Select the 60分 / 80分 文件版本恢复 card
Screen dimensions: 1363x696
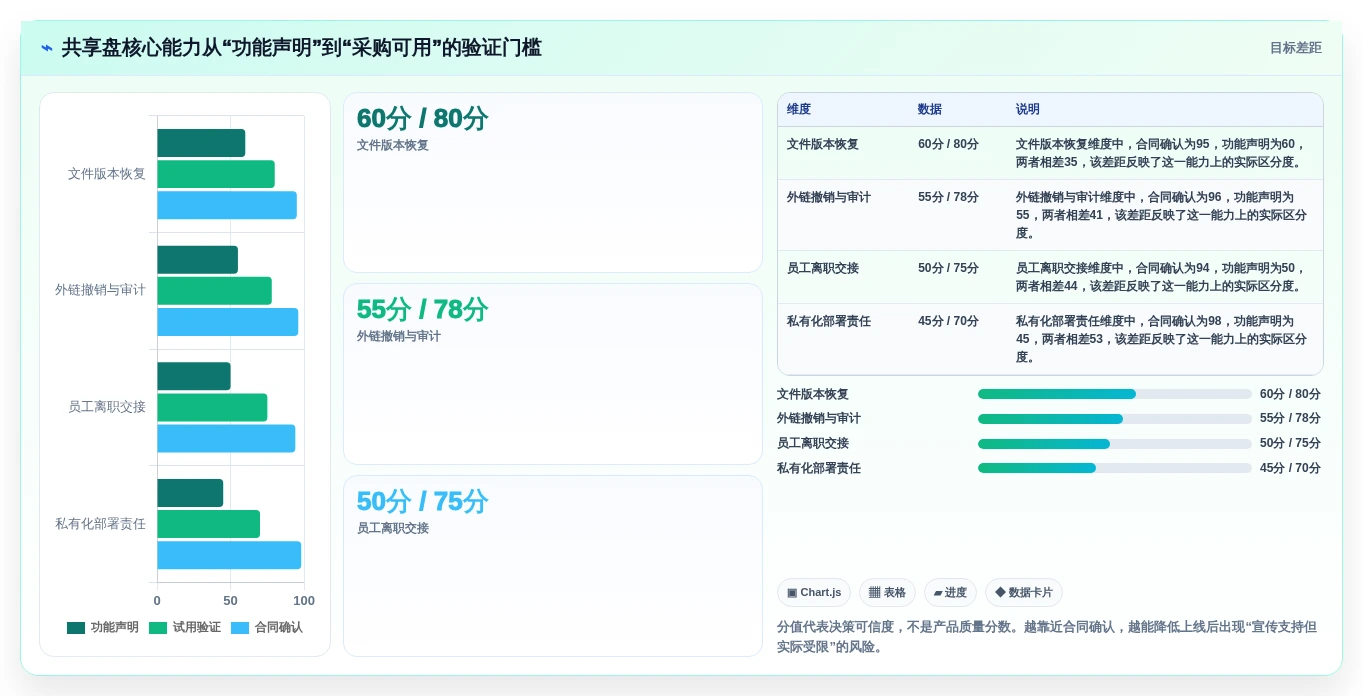553,183
